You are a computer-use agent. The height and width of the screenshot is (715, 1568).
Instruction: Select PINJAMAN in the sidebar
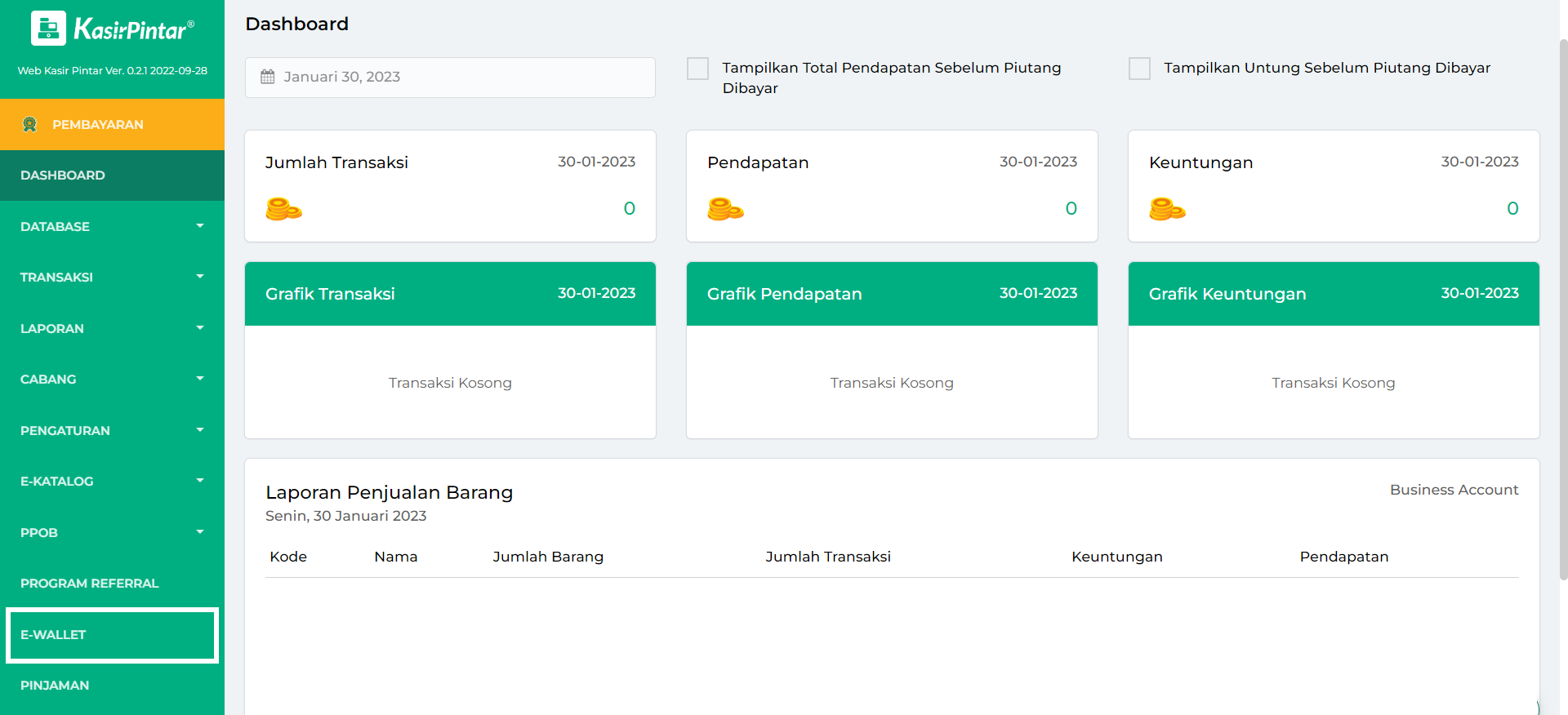coord(112,686)
